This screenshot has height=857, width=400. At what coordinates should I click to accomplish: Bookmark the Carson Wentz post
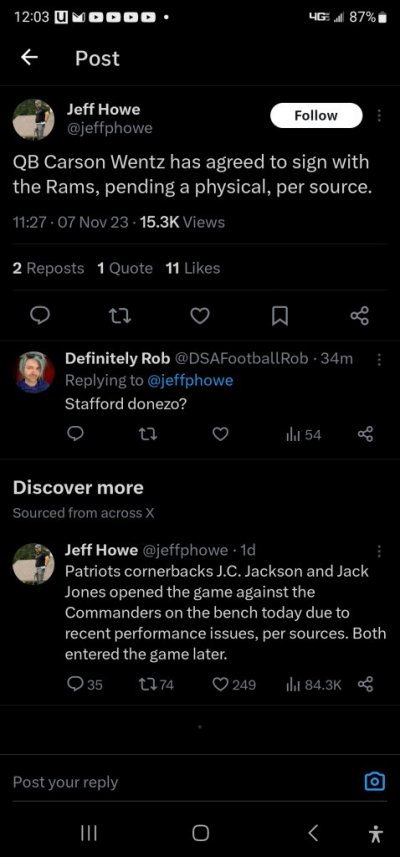[x=280, y=316]
